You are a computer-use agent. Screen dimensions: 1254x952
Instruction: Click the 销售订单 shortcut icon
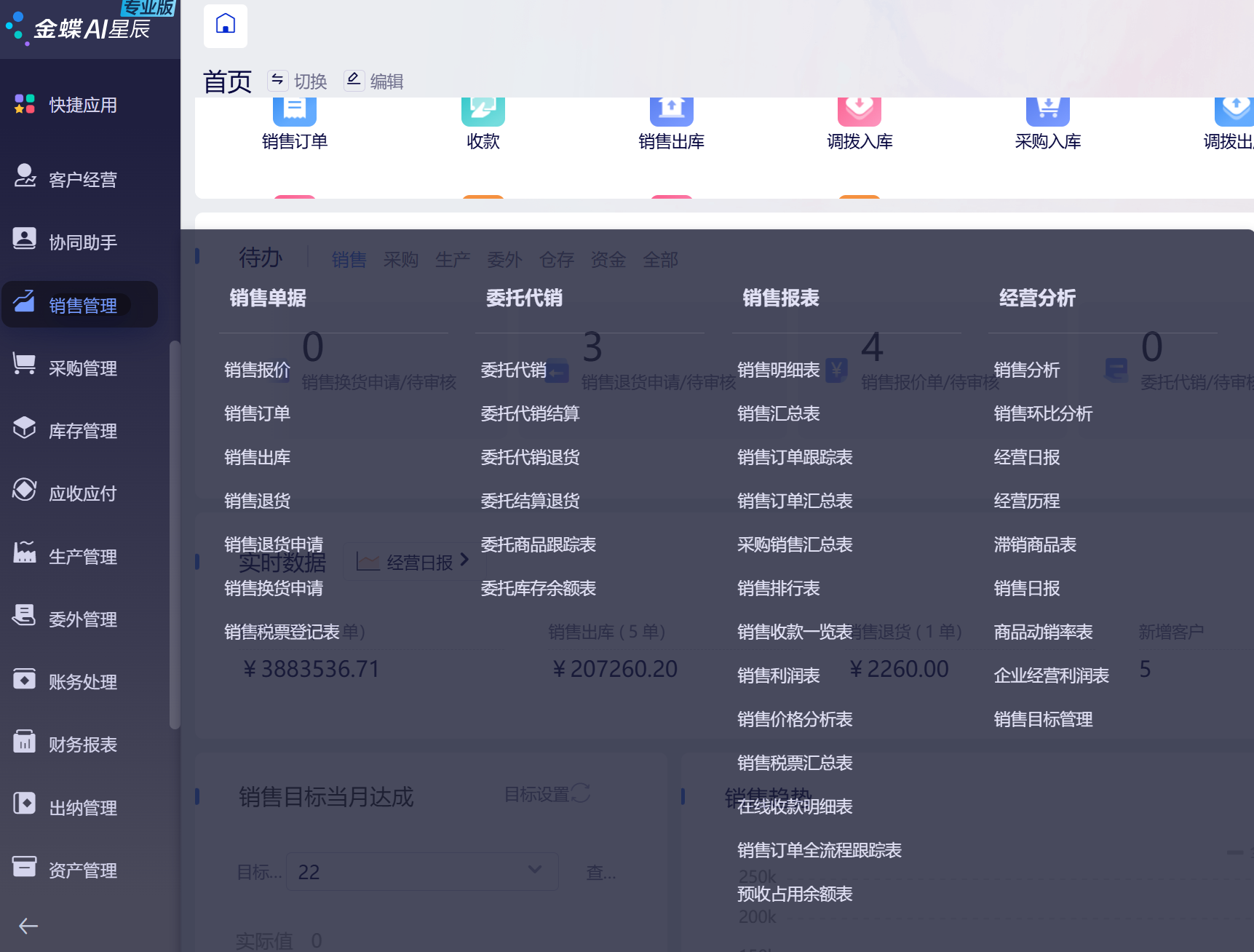tap(295, 111)
